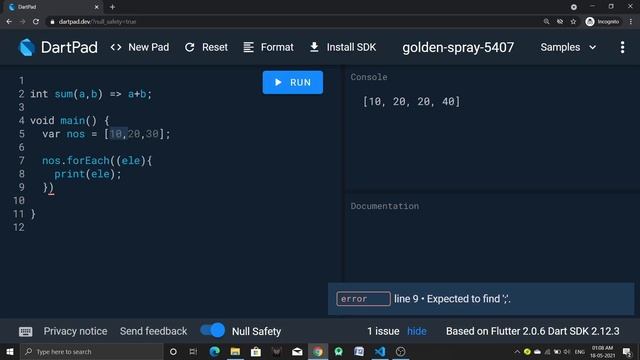This screenshot has height=360, width=640.
Task: Show hidden system tray icons
Action: click(517, 351)
